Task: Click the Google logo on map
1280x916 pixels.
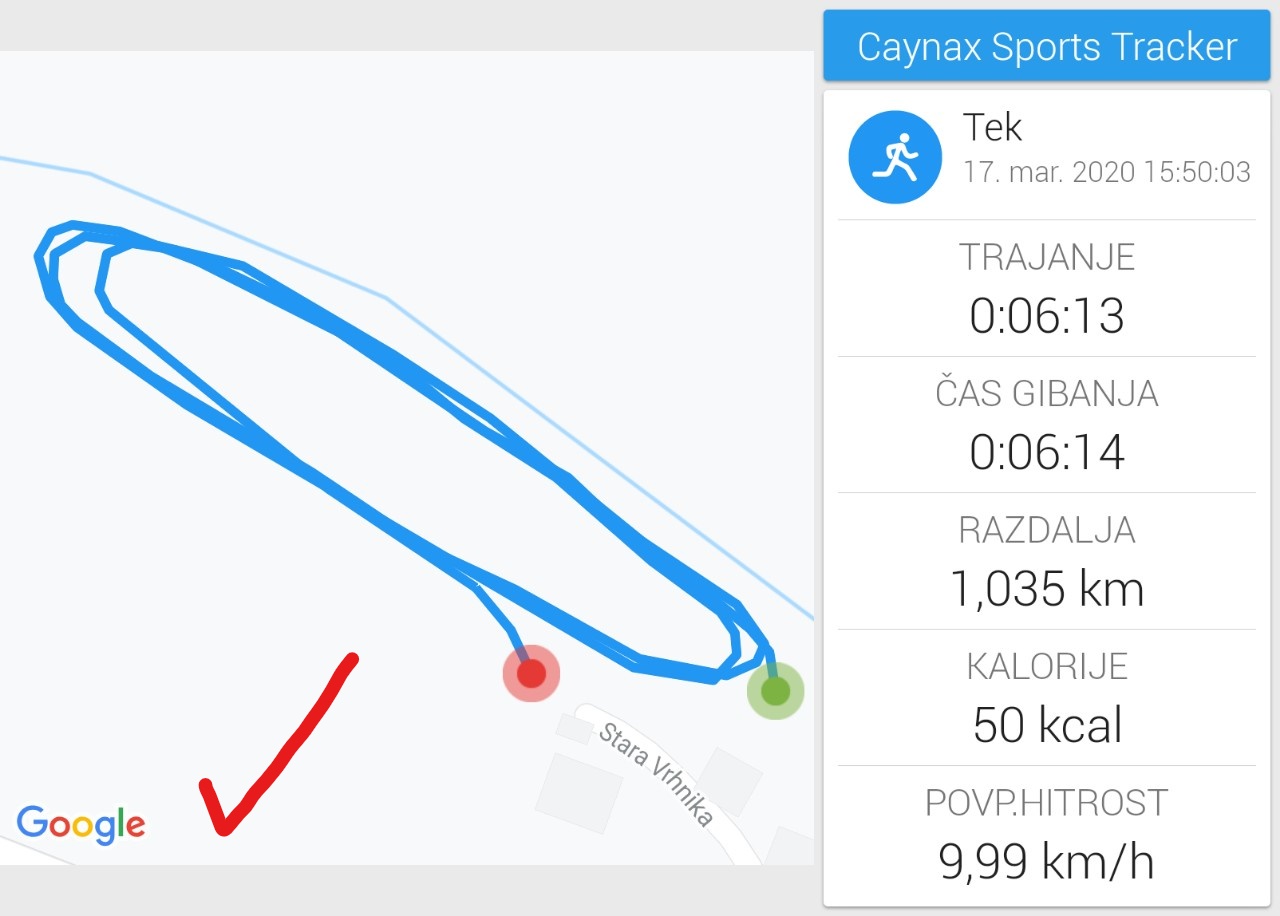Action: coord(81,826)
